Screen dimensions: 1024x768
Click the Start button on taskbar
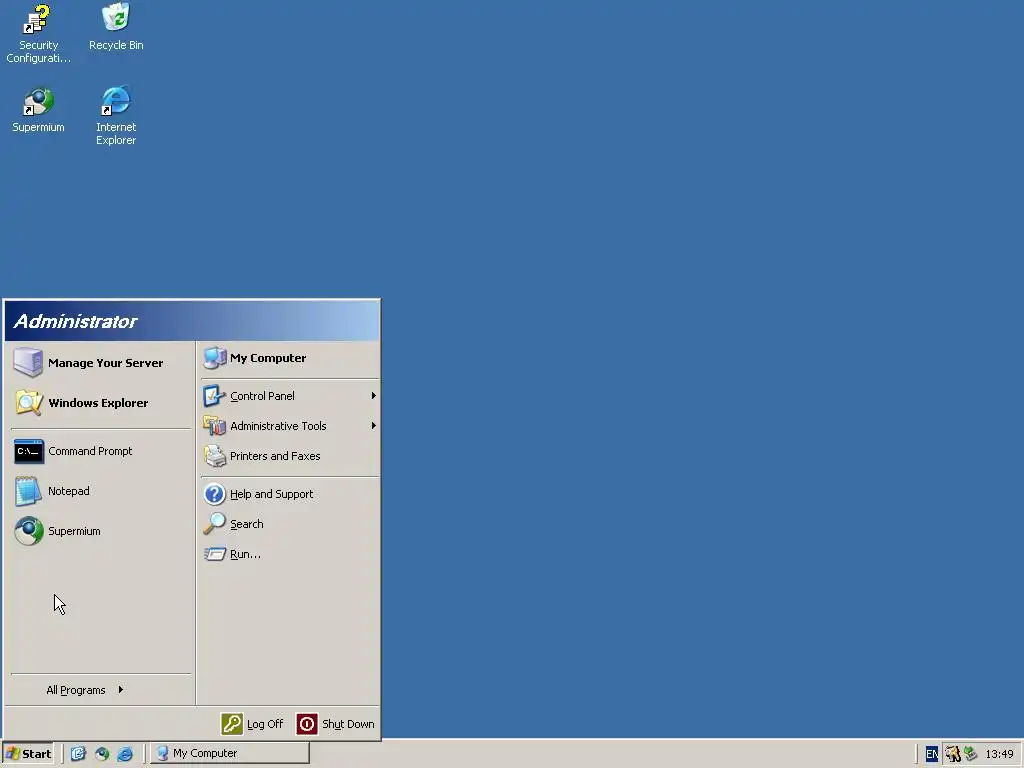tap(27, 754)
